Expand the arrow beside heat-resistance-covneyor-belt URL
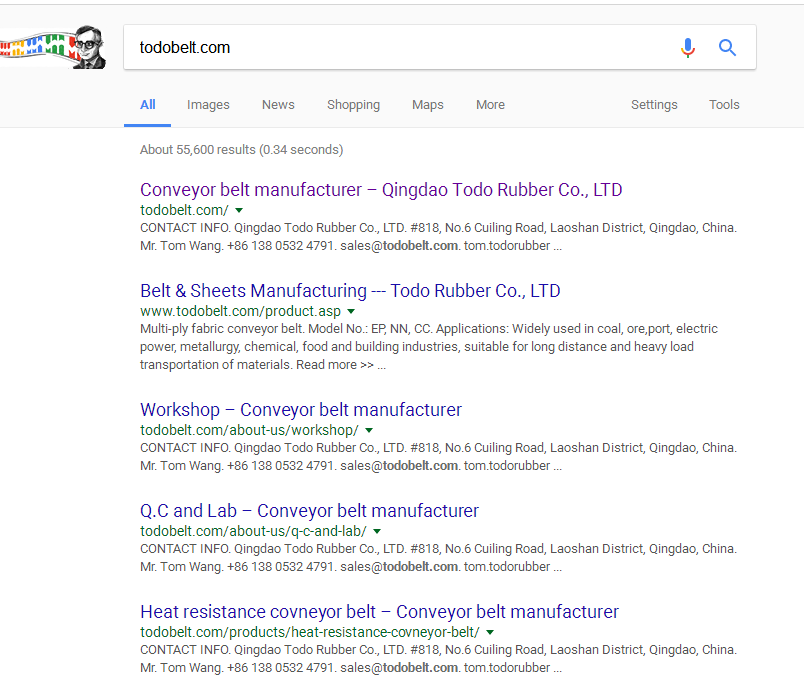The image size is (804, 681). [490, 632]
